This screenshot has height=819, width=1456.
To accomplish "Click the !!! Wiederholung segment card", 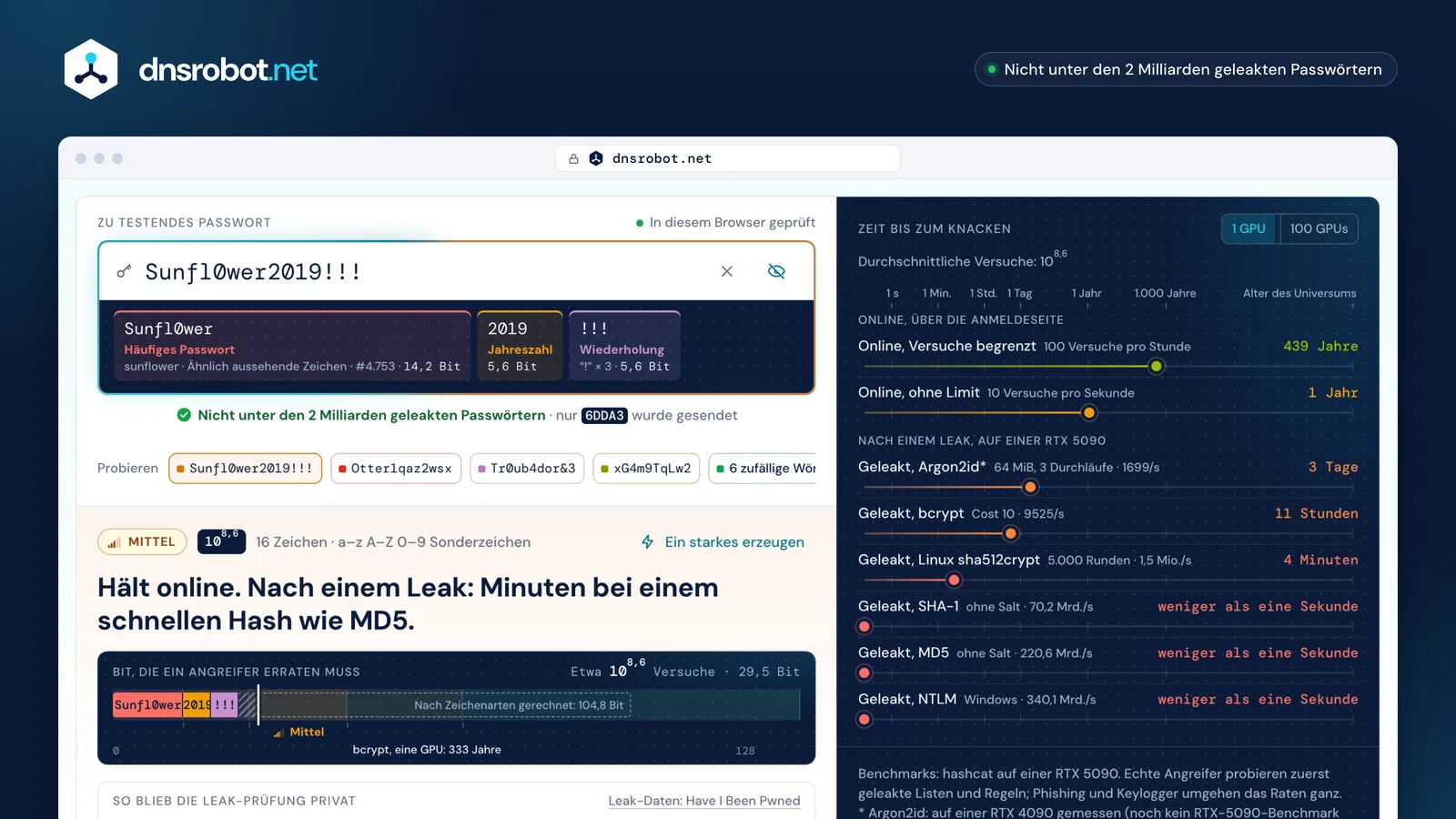I will click(x=624, y=345).
